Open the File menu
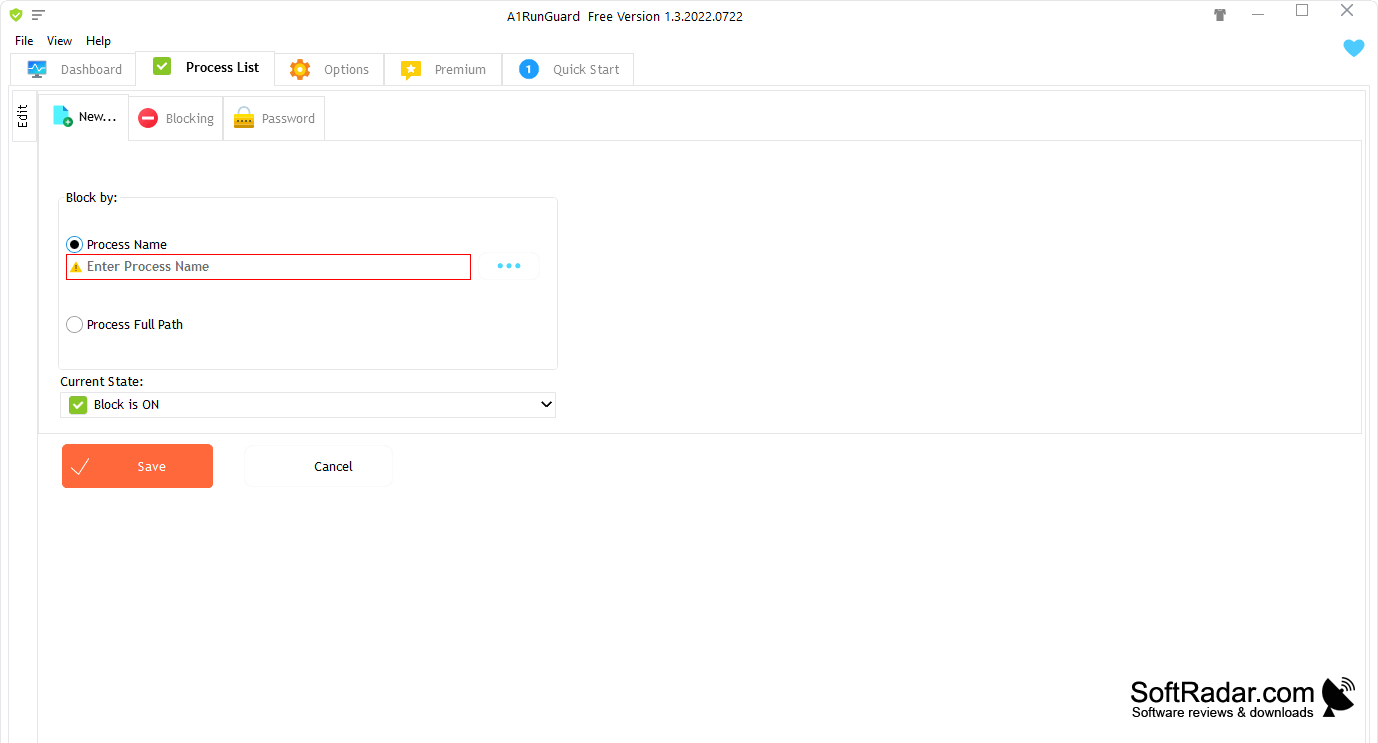This screenshot has width=1378, height=743. [24, 41]
